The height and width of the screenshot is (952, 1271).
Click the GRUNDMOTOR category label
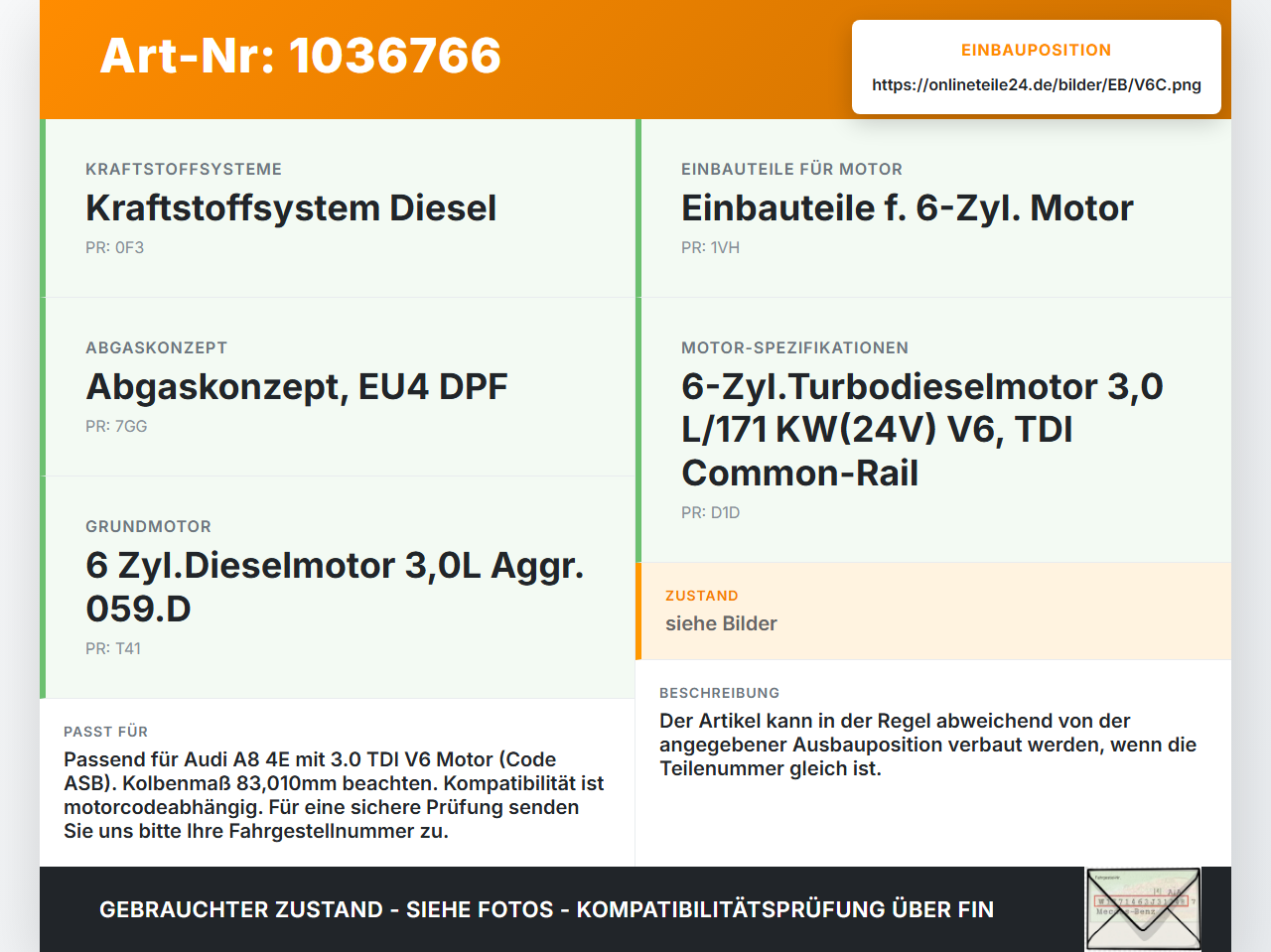[149, 526]
